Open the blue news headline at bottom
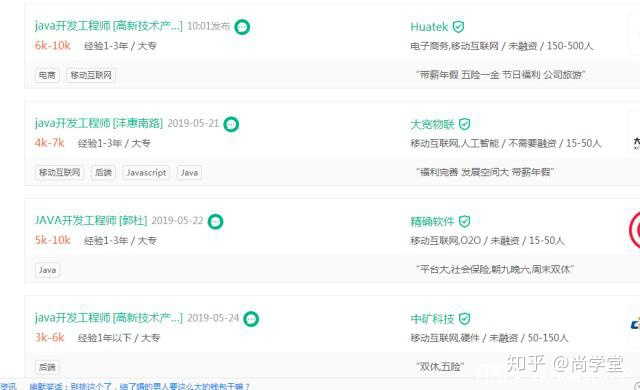640x390 pixels. tap(139, 386)
